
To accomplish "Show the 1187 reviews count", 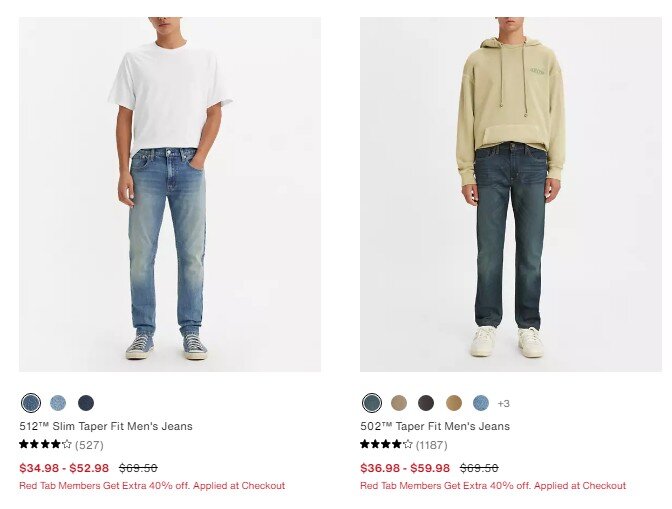I will coord(432,445).
